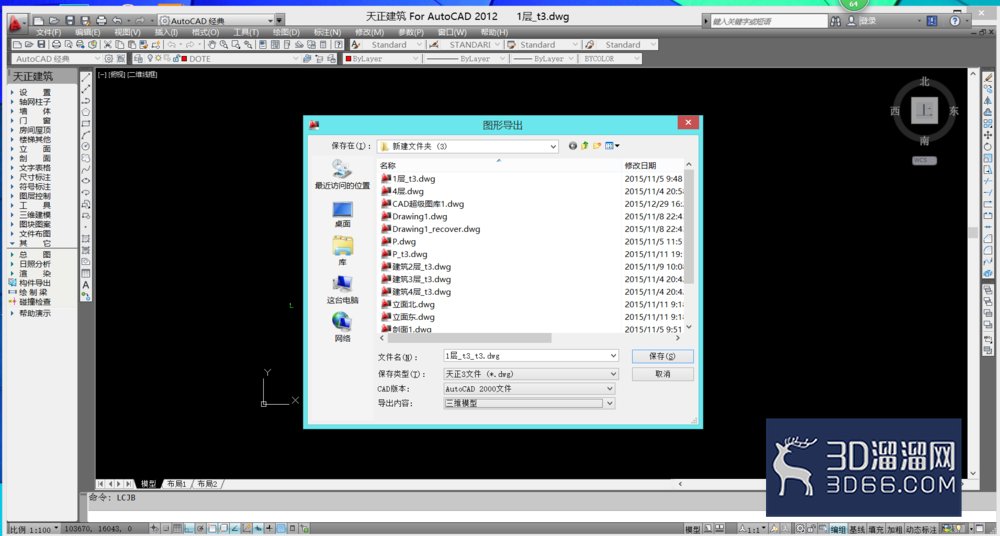Select 桌面 desktop in places sidebar
The height and width of the screenshot is (536, 1000).
point(342,214)
